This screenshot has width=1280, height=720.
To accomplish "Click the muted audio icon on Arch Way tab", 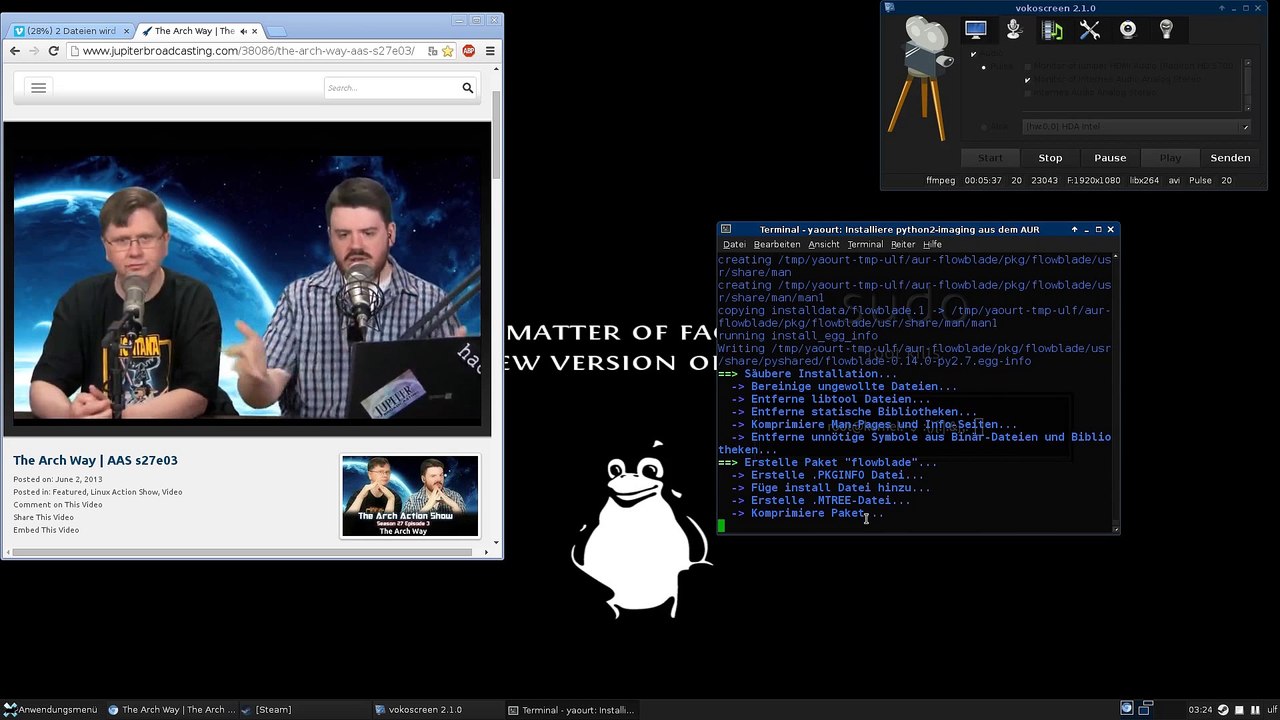I will pyautogui.click(x=243, y=31).
